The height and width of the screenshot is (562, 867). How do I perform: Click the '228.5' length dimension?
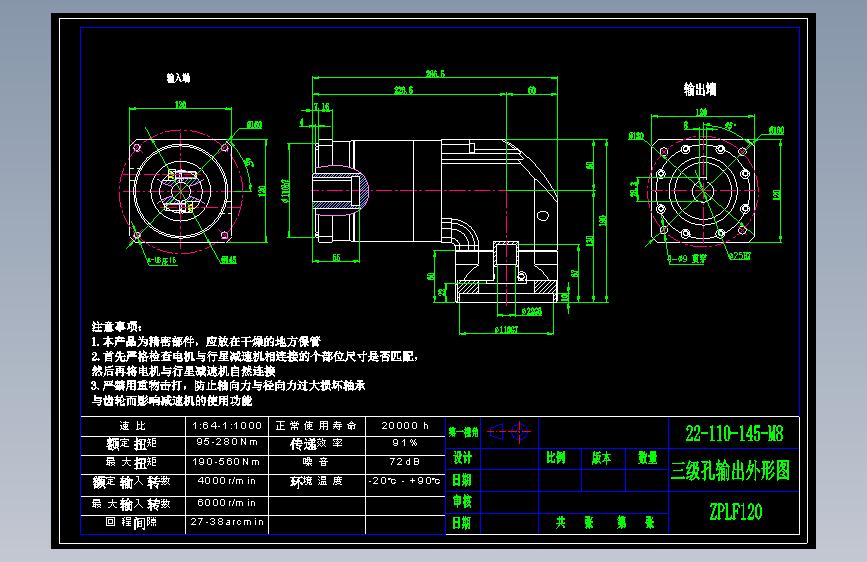coord(404,90)
